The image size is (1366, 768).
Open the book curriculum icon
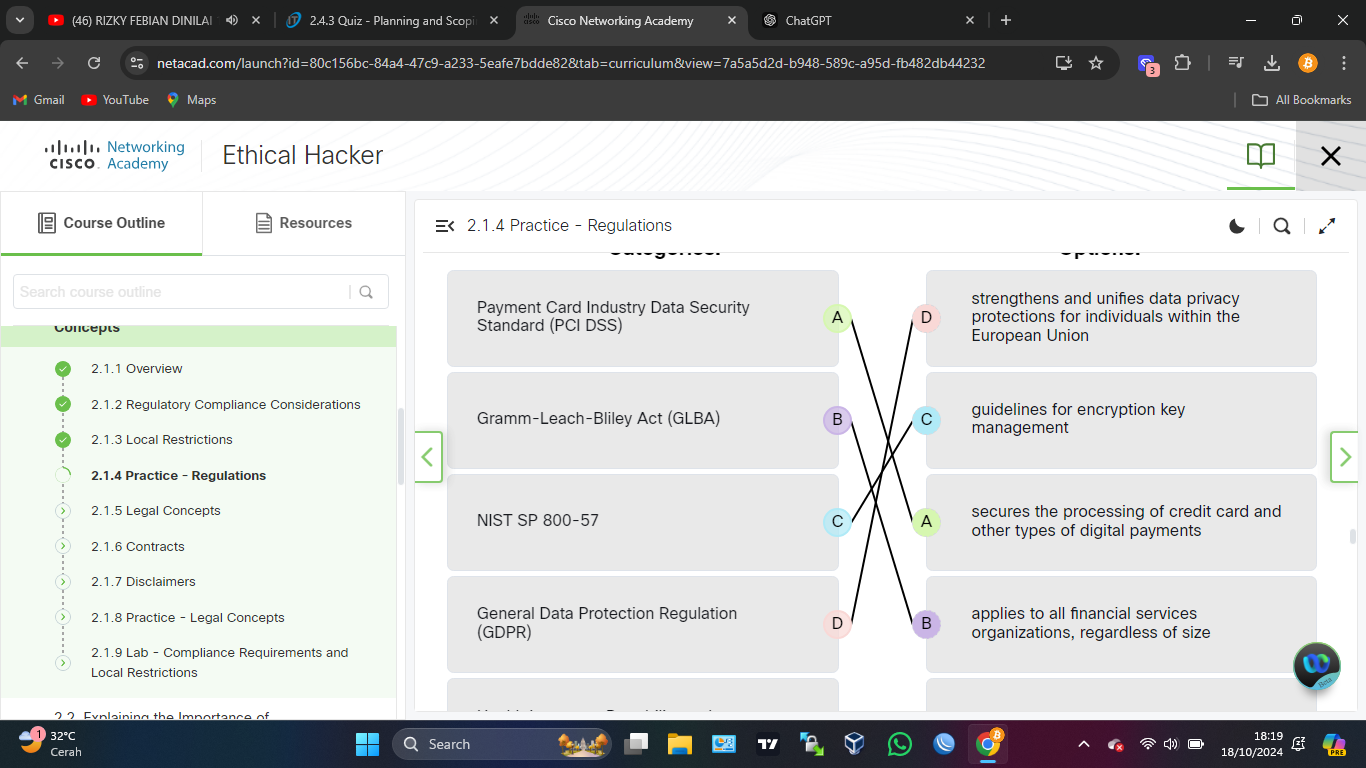coord(1261,155)
